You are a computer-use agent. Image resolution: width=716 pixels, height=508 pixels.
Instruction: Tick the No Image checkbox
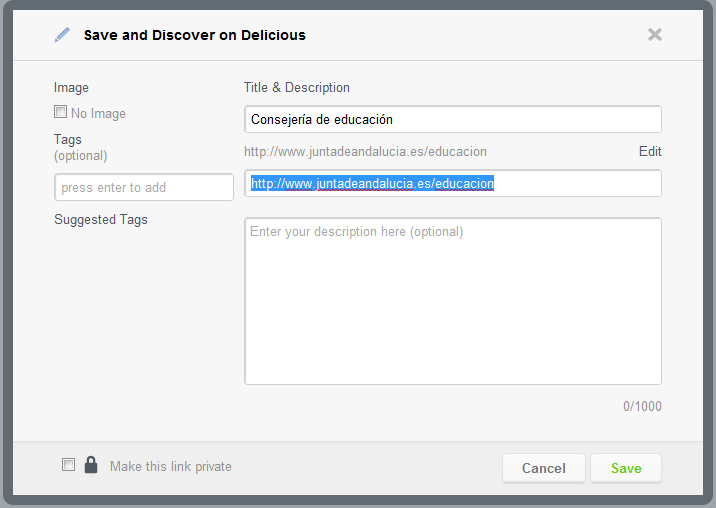click(61, 113)
